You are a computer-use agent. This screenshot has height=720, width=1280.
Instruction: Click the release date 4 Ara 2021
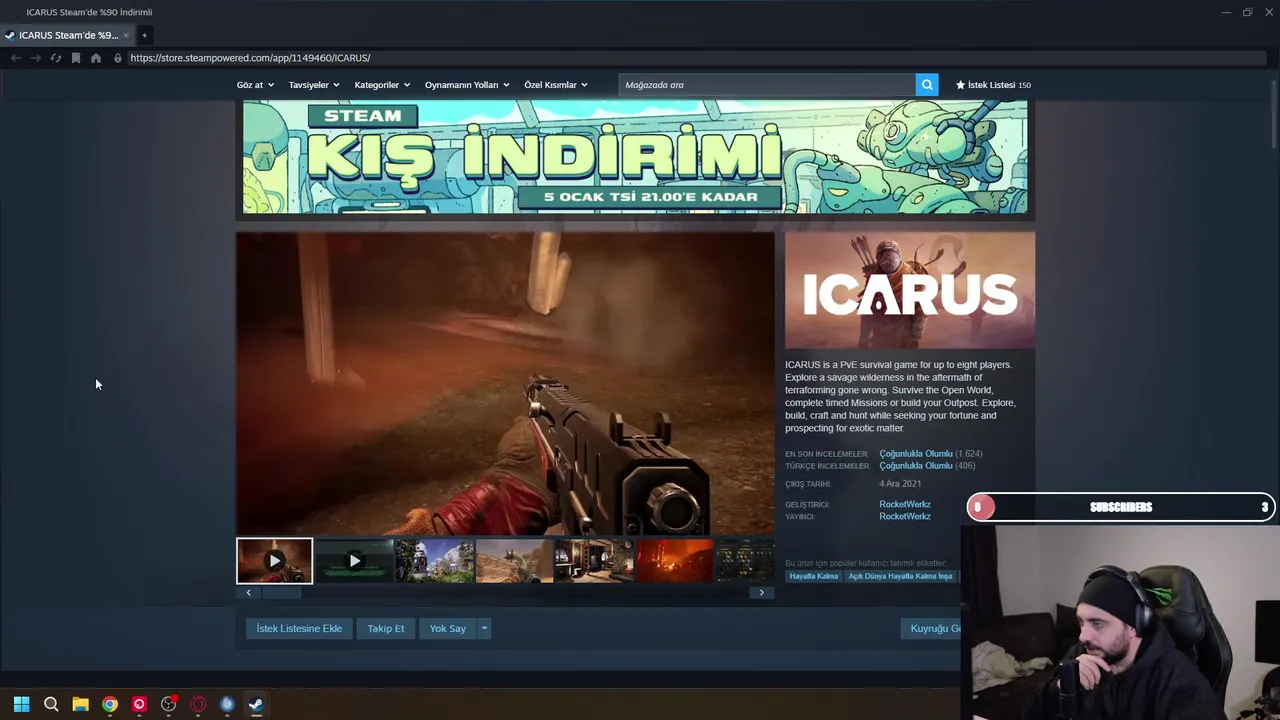tap(900, 484)
